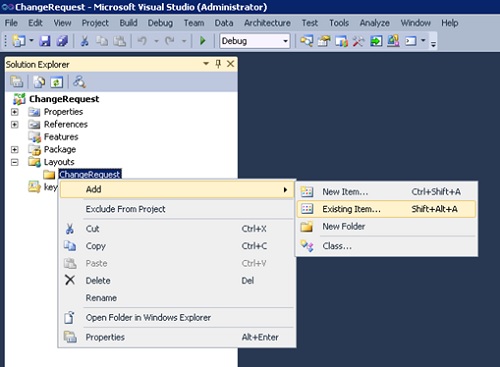
Task: Open the Object Browser toolbar icon
Action: [341, 41]
